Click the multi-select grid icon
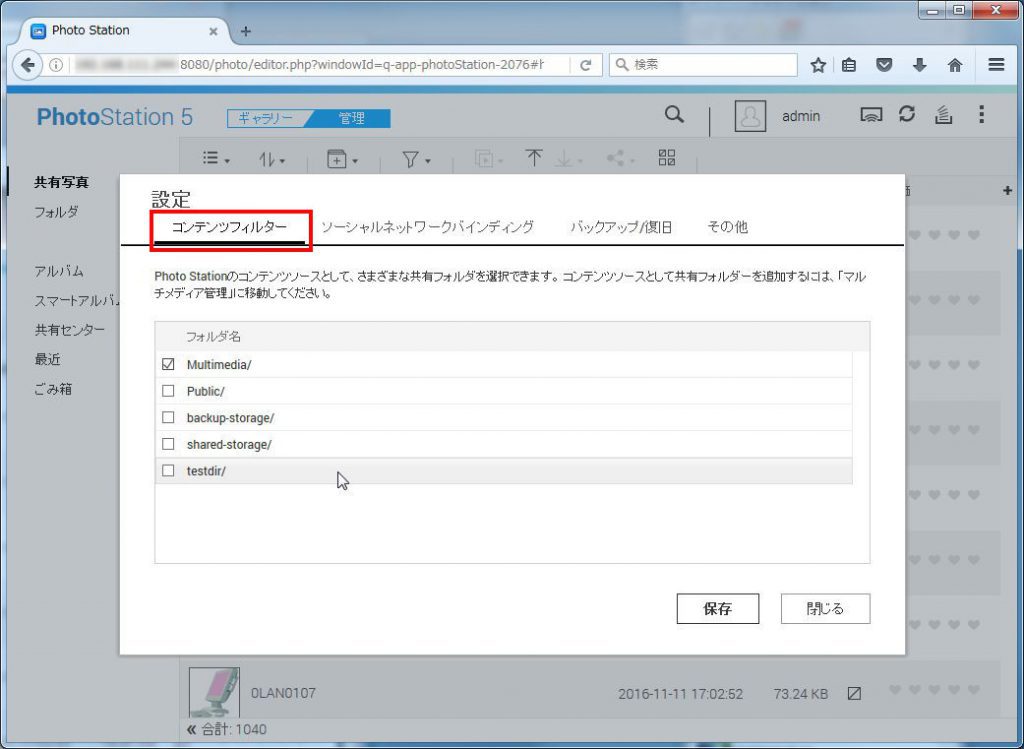Screen dimensions: 1024x749 click(x=667, y=157)
